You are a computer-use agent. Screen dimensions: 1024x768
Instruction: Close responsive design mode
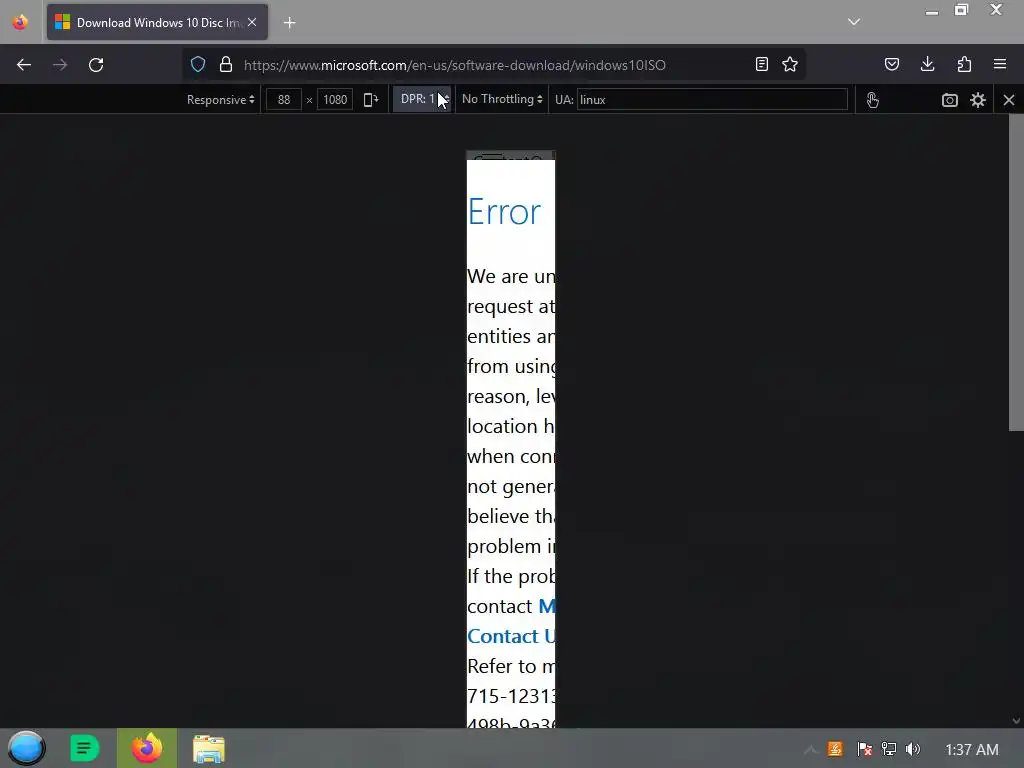pyautogui.click(x=1009, y=100)
